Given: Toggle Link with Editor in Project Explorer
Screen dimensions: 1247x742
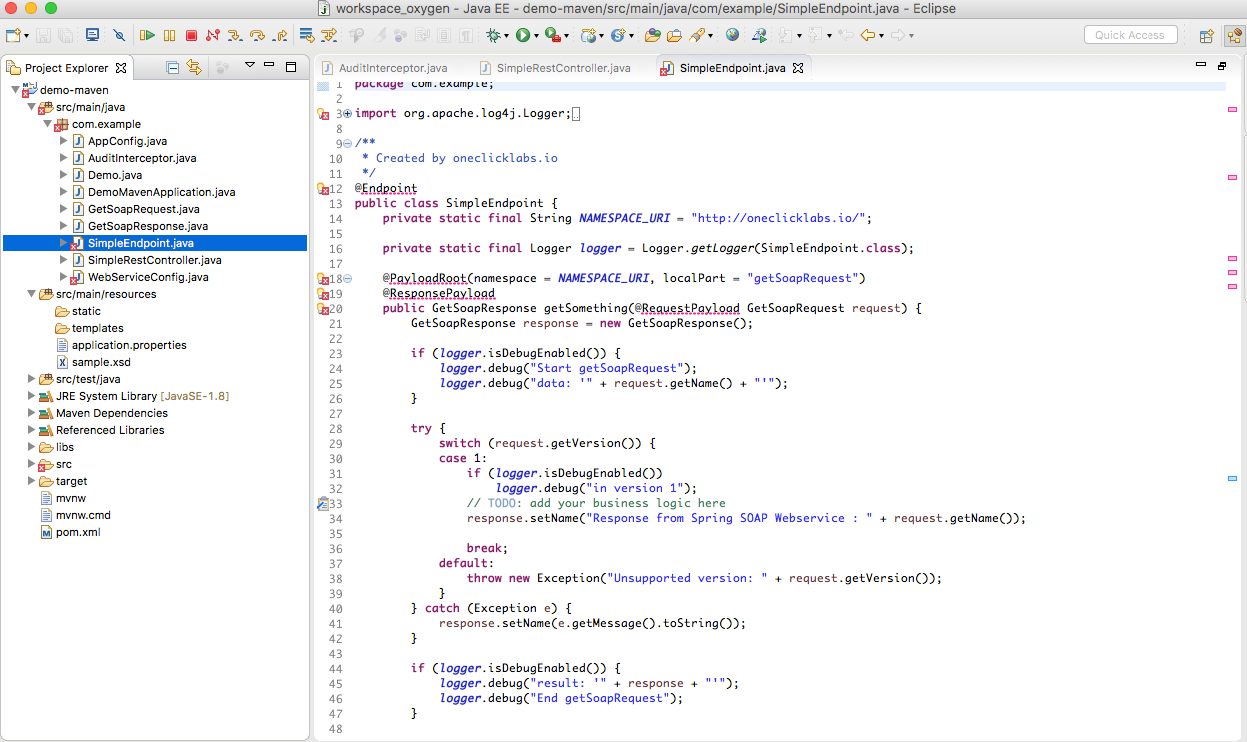Looking at the screenshot, I should 196,67.
